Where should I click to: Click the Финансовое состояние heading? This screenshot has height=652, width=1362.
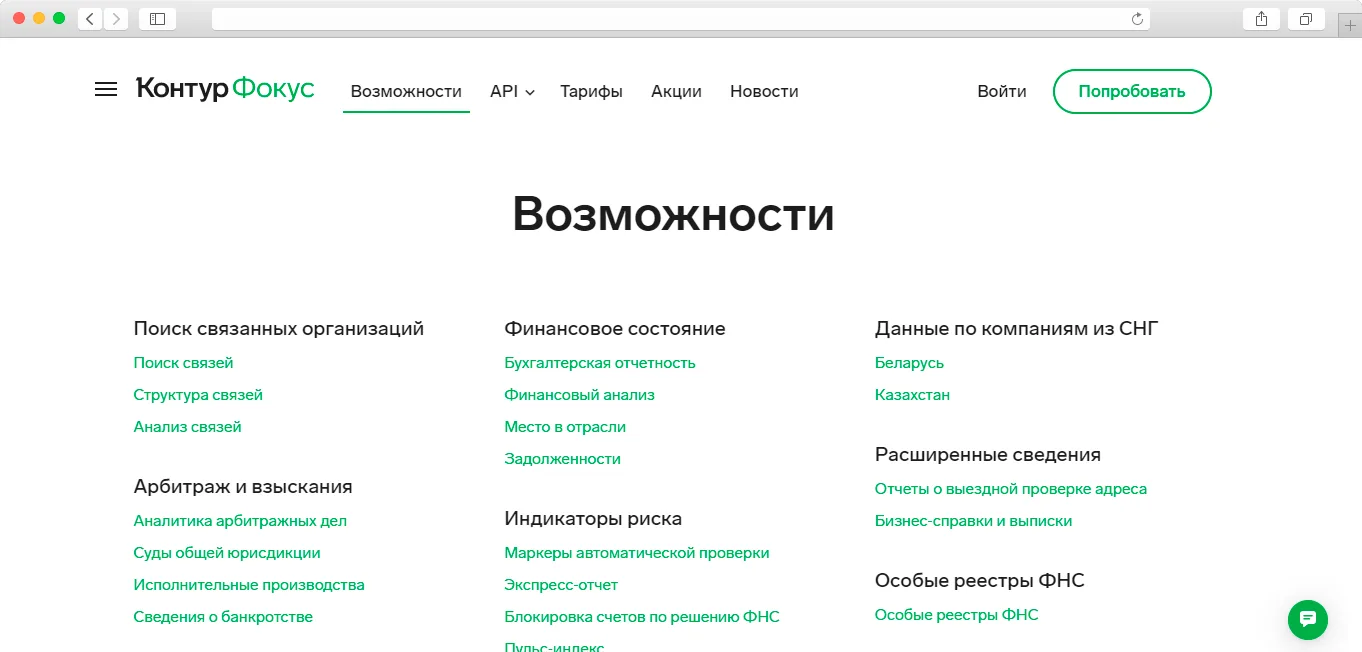(615, 329)
